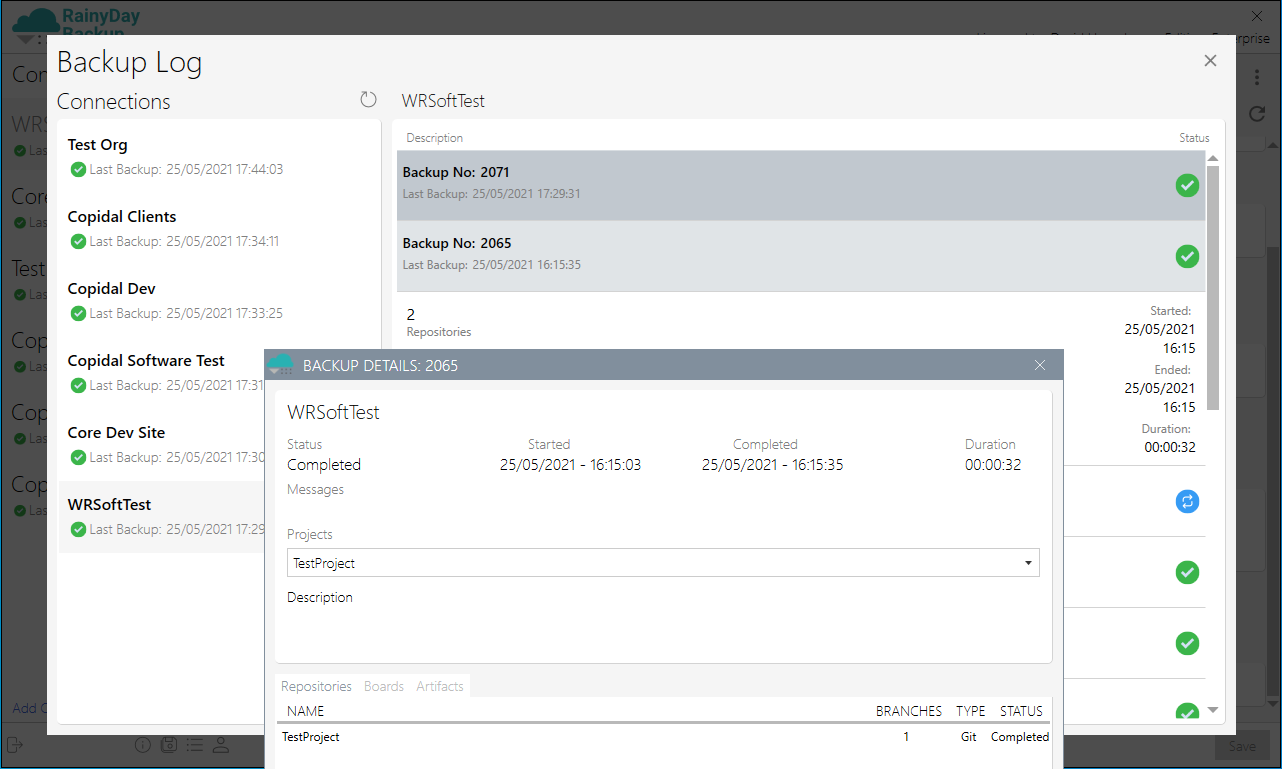This screenshot has width=1282, height=769.
Task: Click the TestProject repository row
Action: point(663,737)
